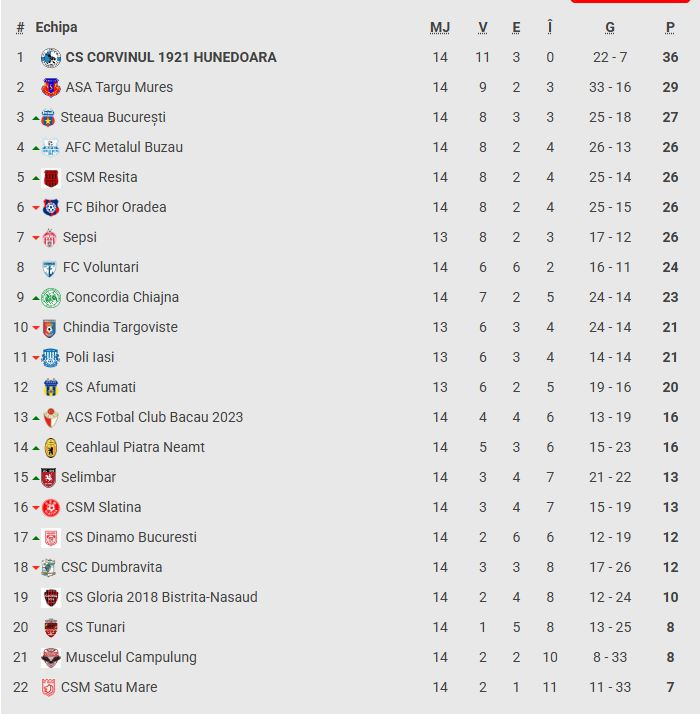Click the Concordia Chiajna green logo
Image resolution: width=700 pixels, height=714 pixels.
51,298
